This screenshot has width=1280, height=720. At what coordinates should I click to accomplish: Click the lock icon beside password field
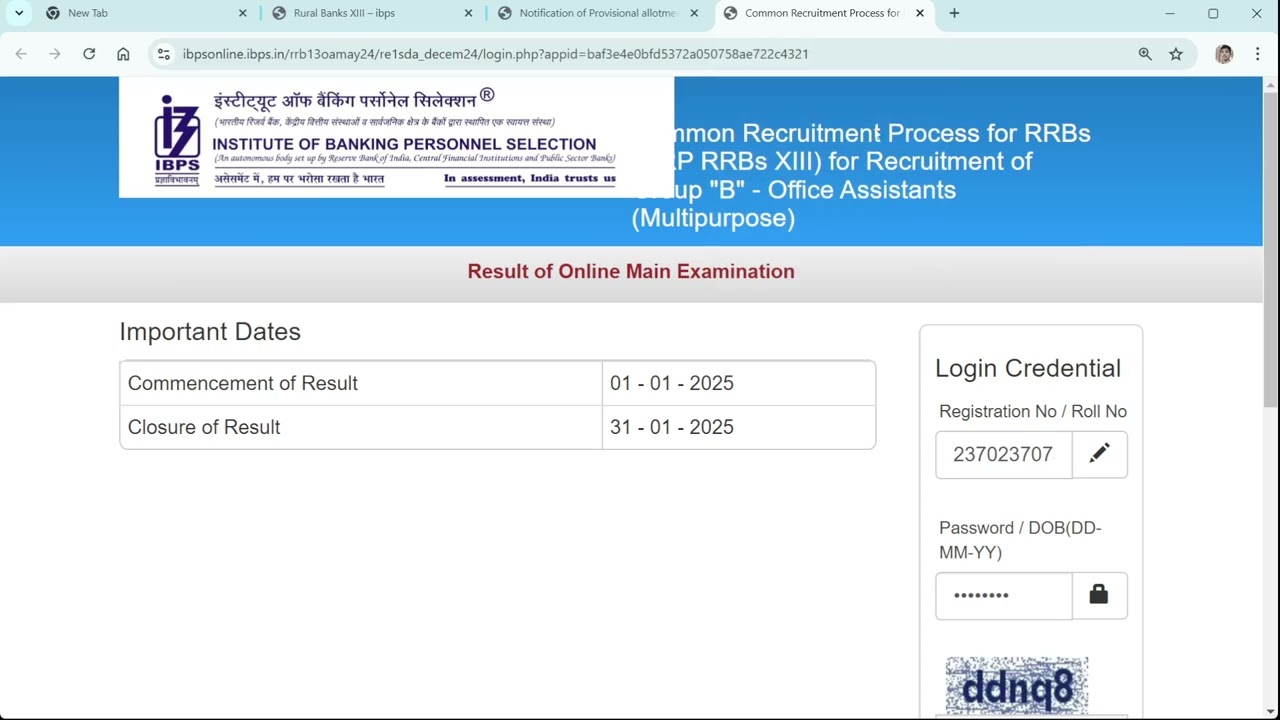tap(1099, 595)
